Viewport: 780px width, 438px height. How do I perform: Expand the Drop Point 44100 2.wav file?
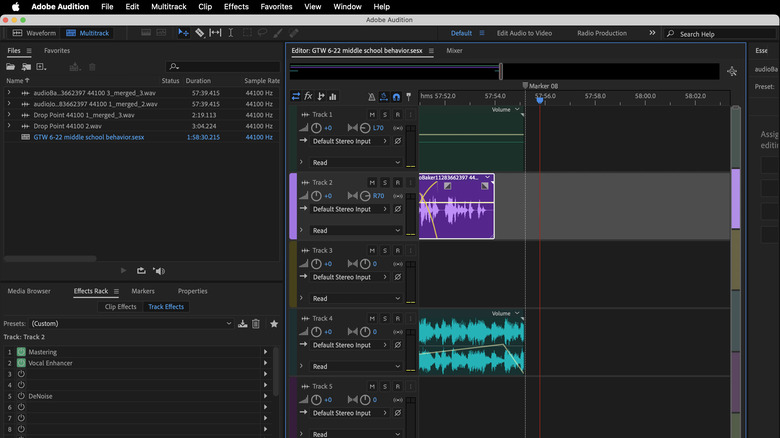pyautogui.click(x=9, y=126)
